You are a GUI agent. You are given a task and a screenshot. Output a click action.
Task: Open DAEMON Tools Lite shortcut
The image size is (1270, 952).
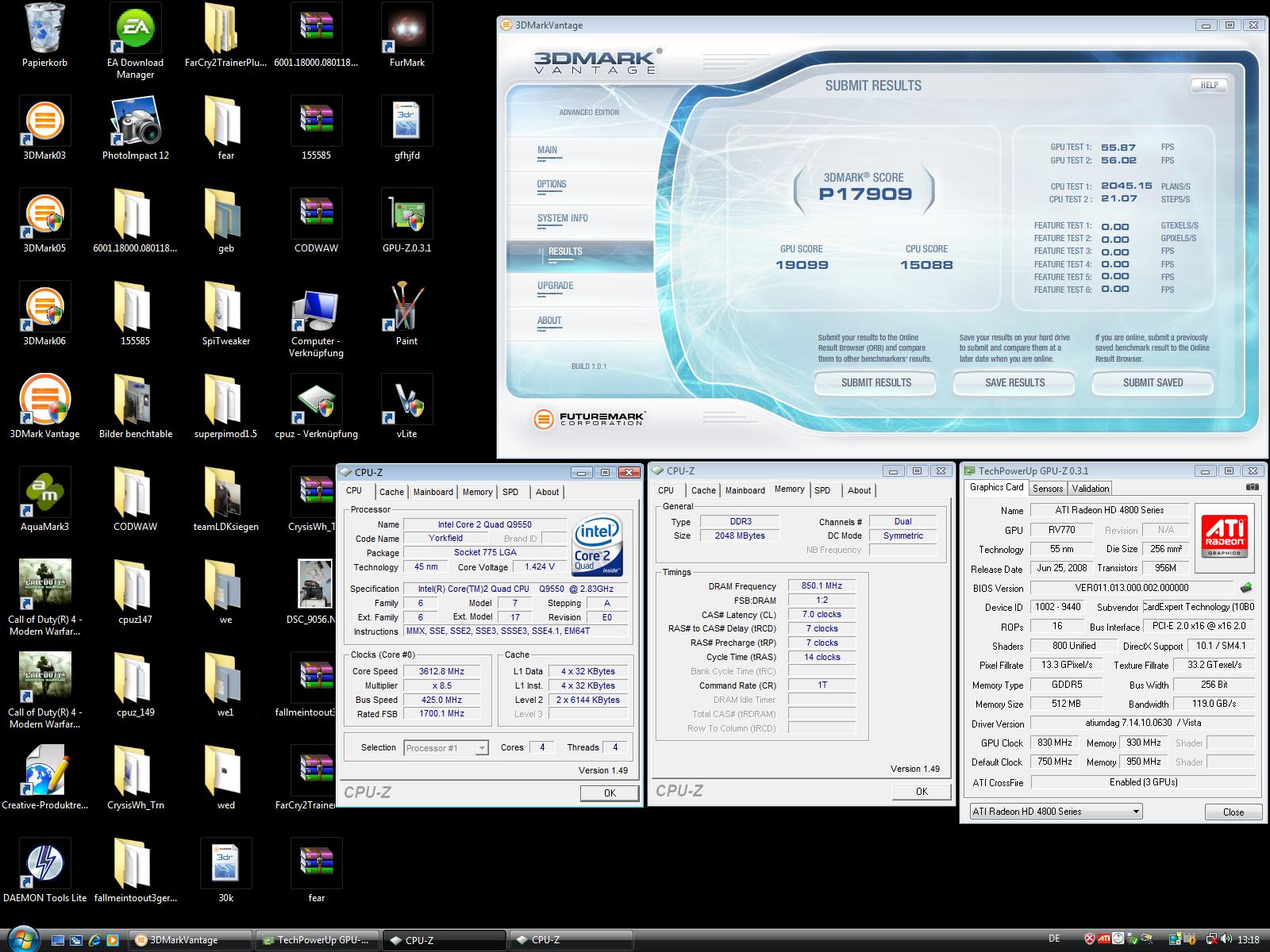(44, 871)
